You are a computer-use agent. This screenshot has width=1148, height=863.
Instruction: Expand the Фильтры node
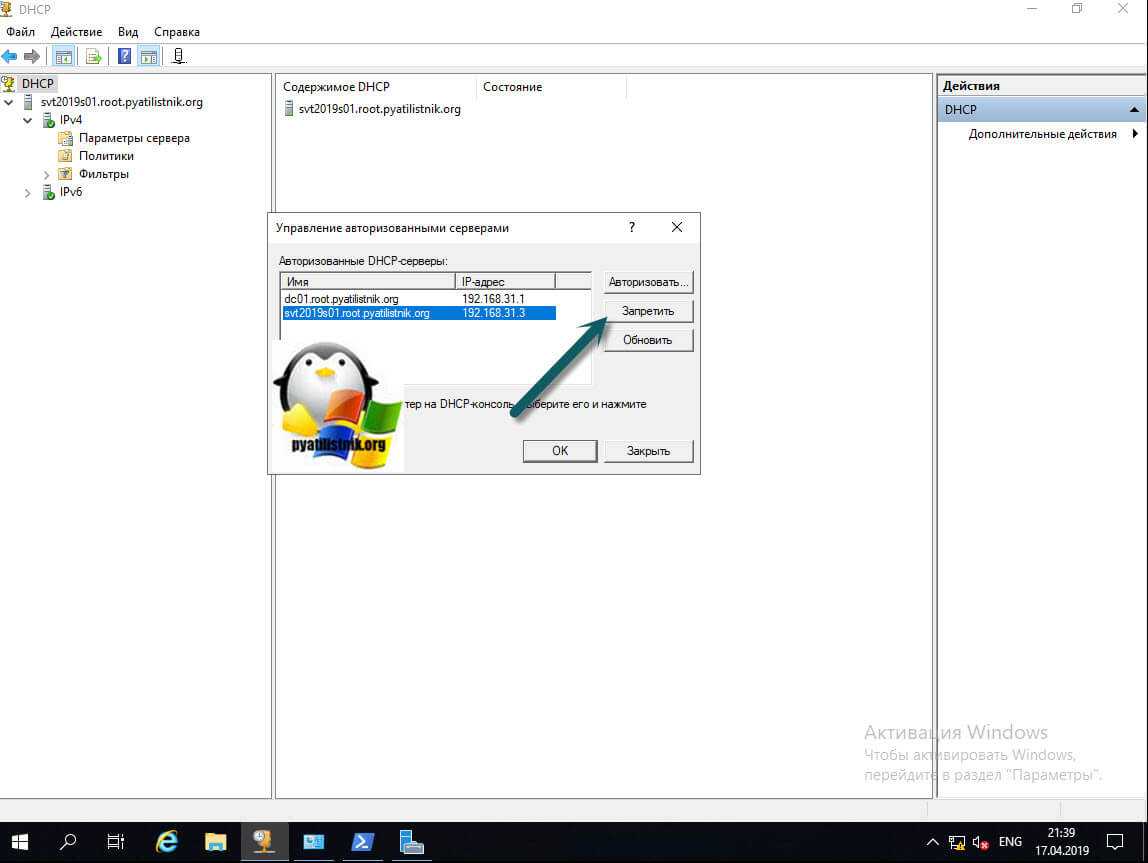pos(46,175)
